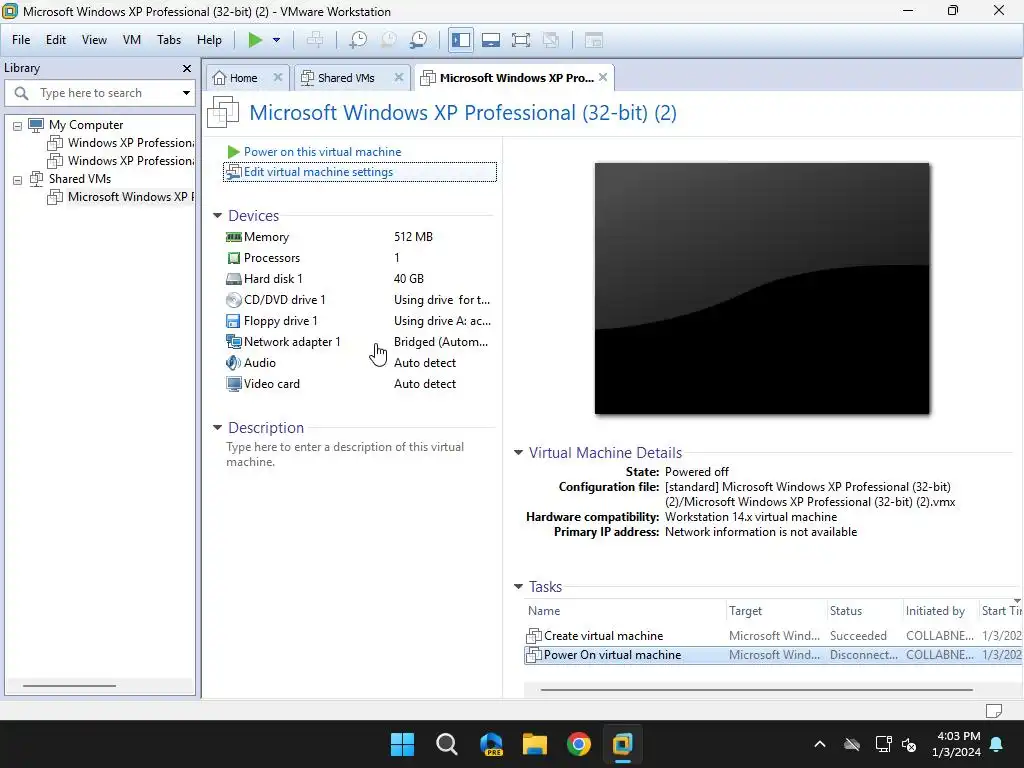Screen dimensions: 1024x768
Task: Select Shared VMs in the library tree
Action: click(80, 178)
